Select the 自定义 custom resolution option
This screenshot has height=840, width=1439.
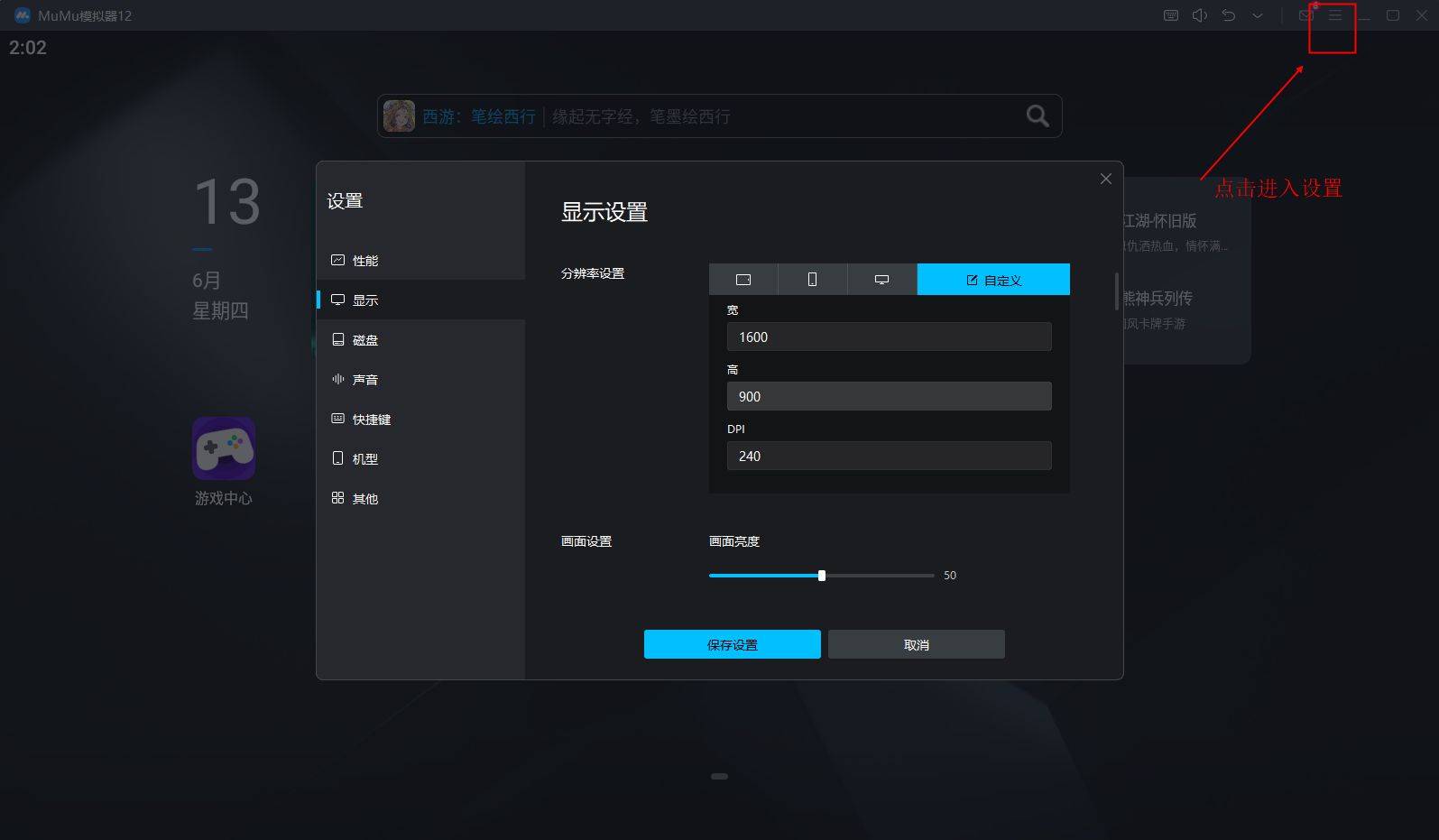click(993, 280)
